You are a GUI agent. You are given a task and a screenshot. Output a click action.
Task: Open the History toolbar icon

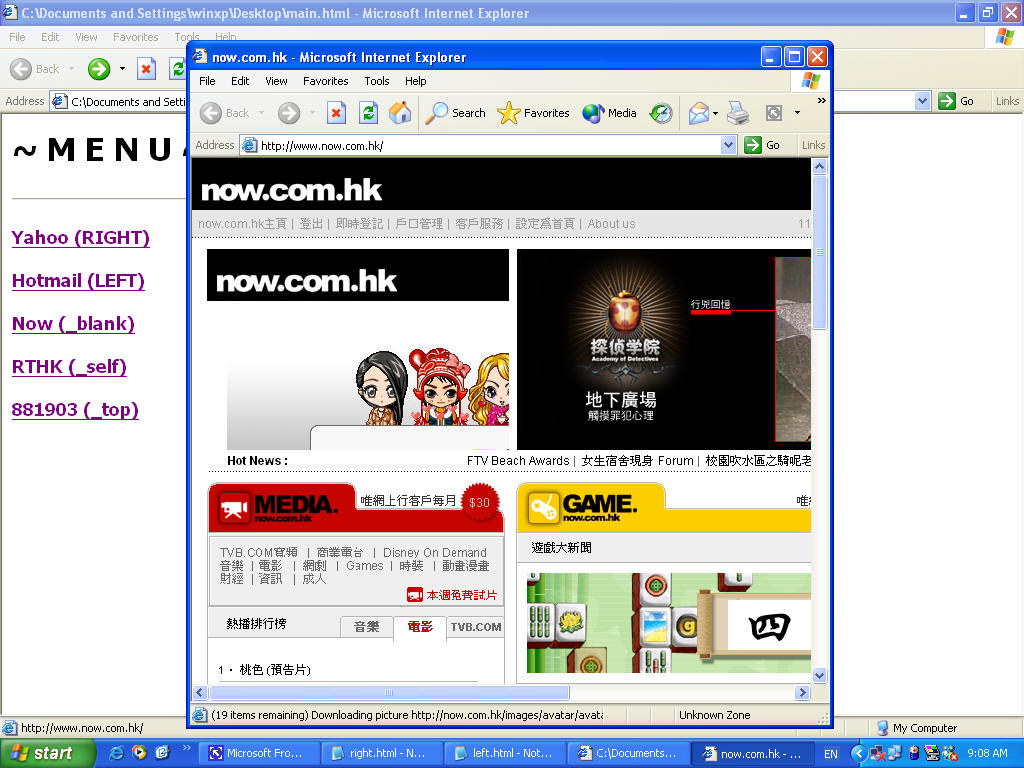click(x=661, y=113)
